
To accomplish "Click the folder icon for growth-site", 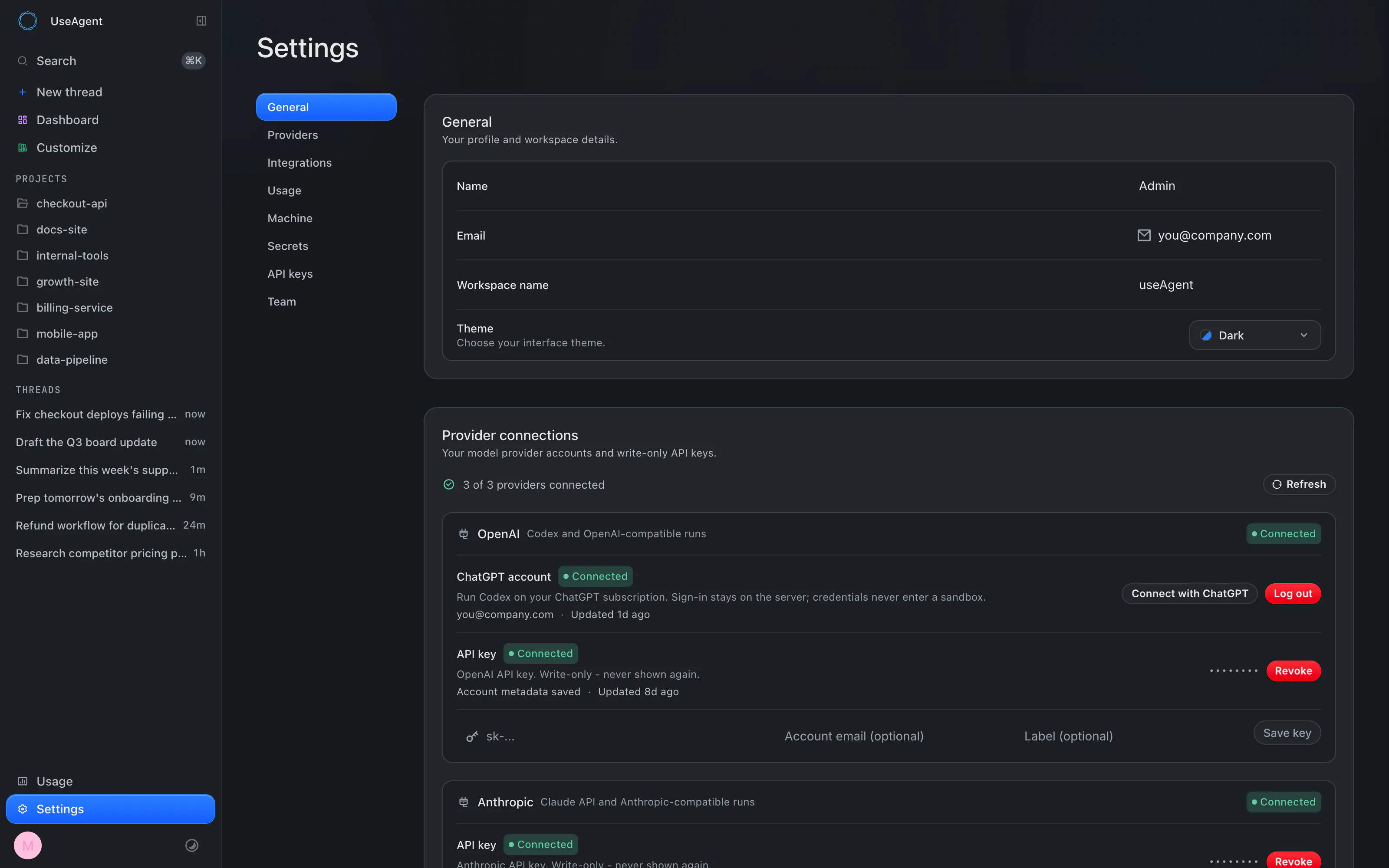I will 23,281.
